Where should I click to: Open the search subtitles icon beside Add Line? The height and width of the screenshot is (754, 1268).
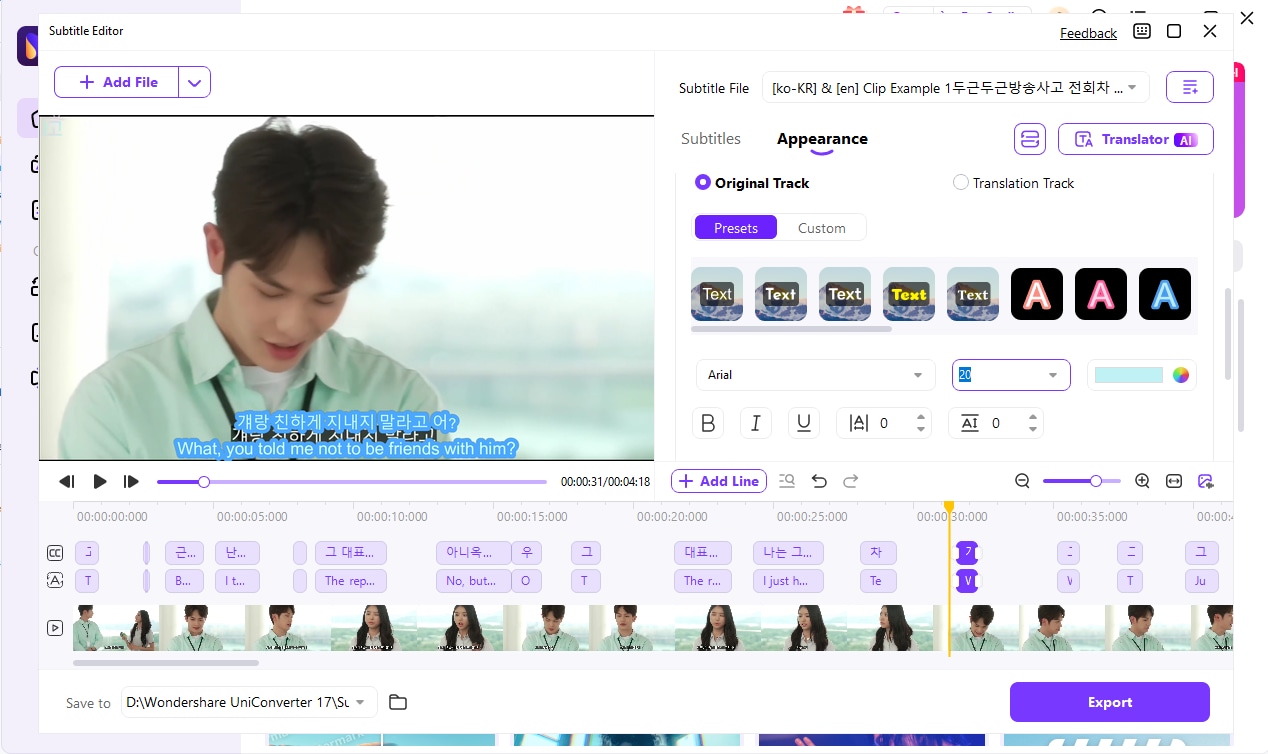pyautogui.click(x=787, y=481)
